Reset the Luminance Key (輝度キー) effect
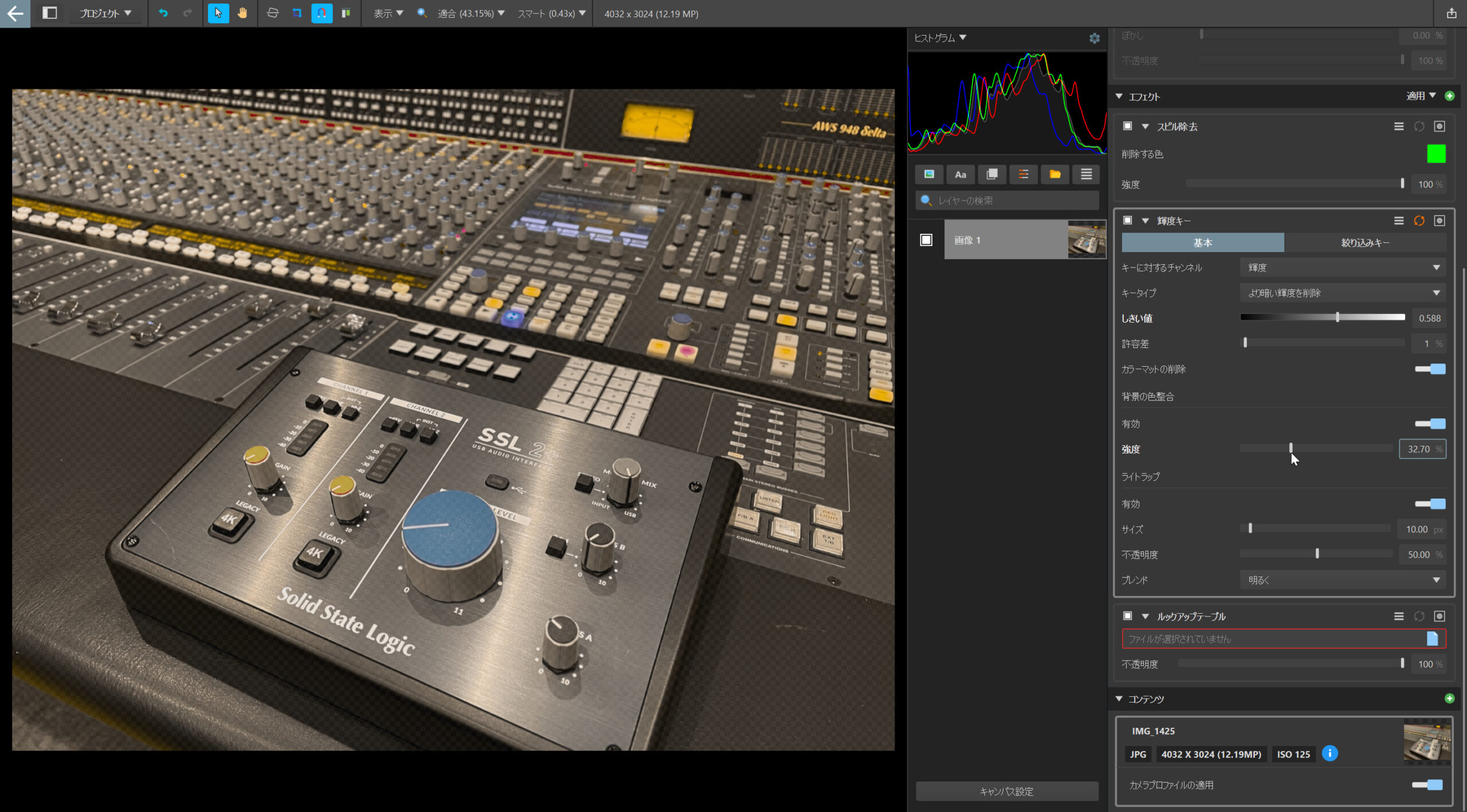 pos(1419,221)
